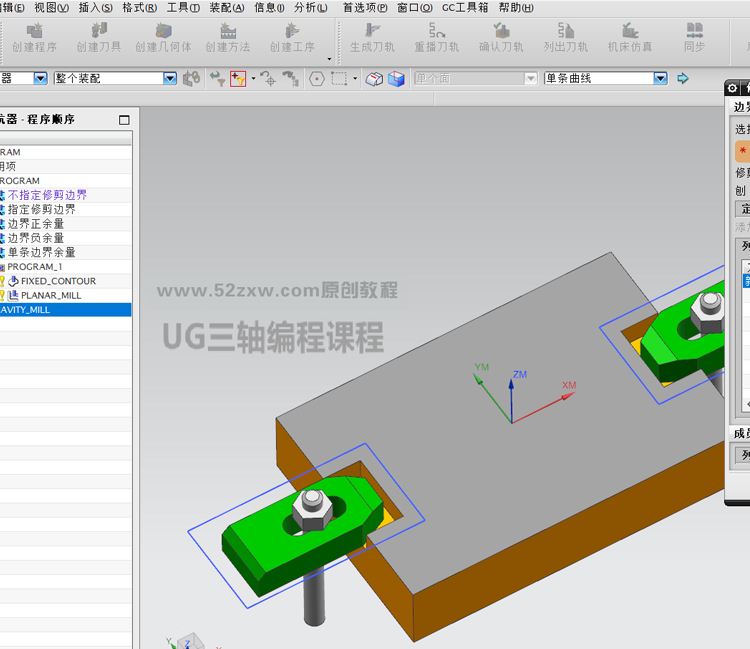
Task: Open 首选项(P) menu
Action: pos(365,8)
